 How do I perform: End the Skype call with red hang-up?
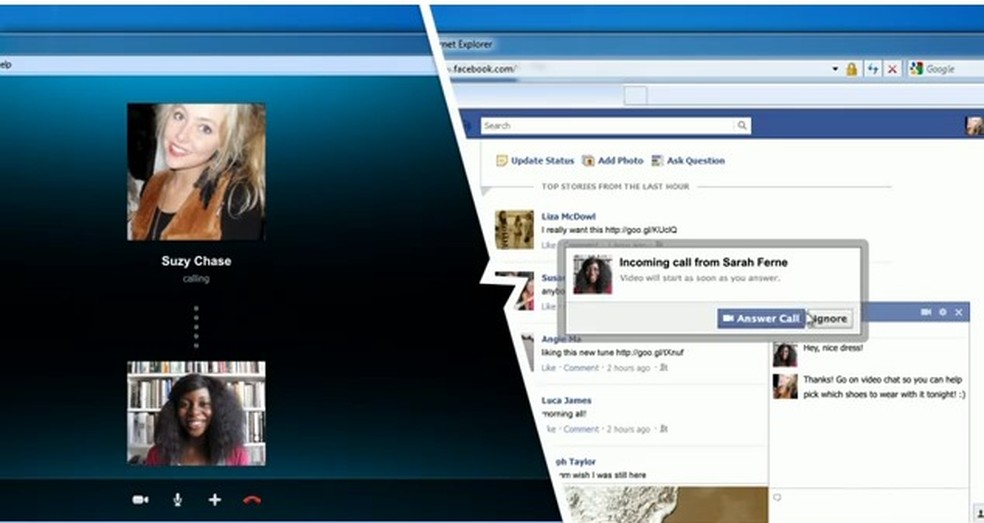tap(252, 500)
